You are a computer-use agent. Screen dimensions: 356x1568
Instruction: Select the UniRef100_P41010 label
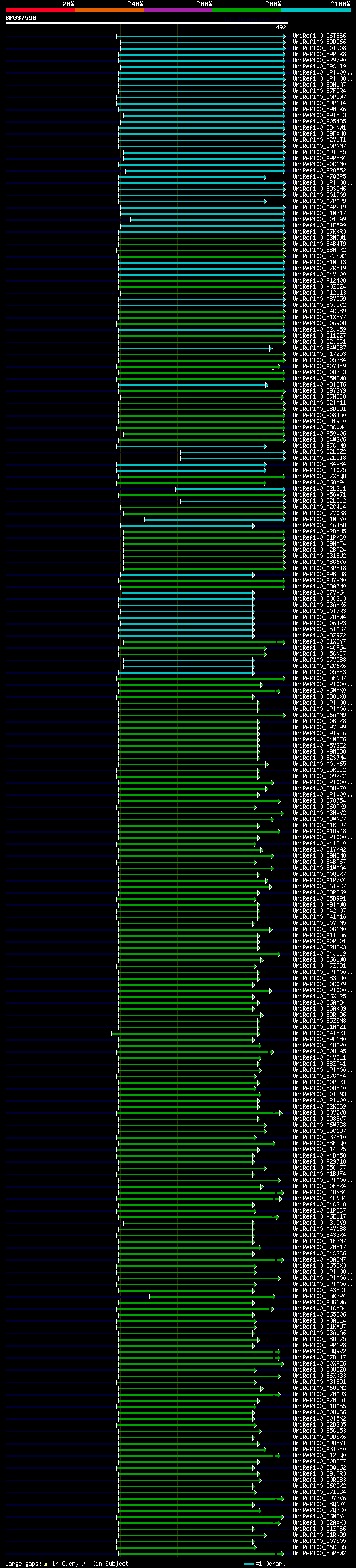pyautogui.click(x=319, y=917)
